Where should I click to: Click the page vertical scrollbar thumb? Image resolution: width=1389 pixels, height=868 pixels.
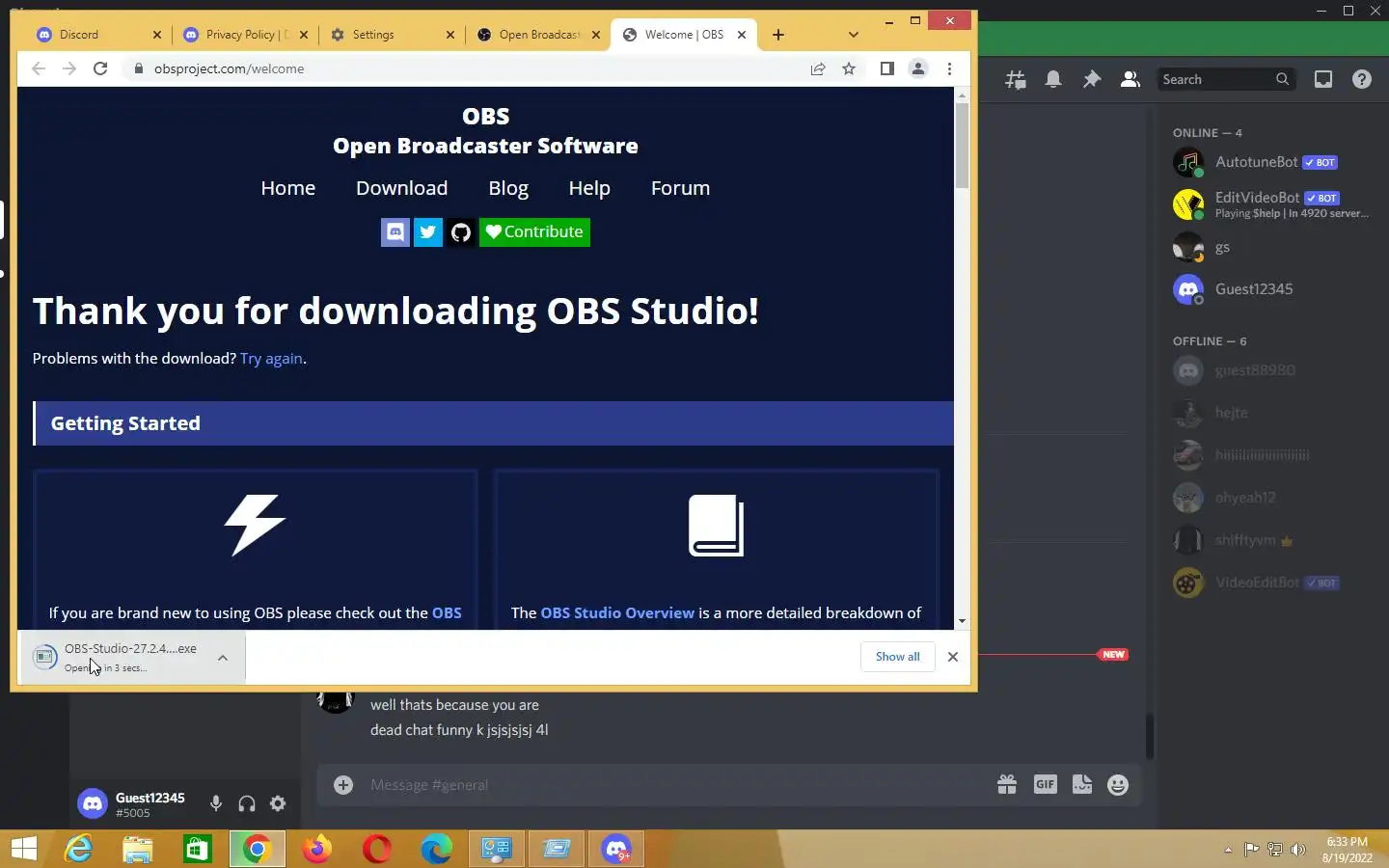point(962,145)
